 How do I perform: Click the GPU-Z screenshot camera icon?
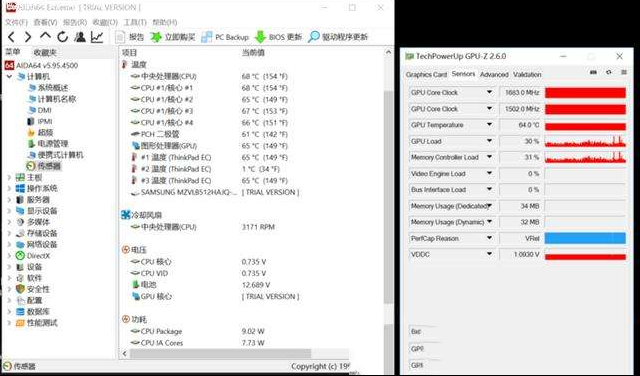tap(593, 72)
